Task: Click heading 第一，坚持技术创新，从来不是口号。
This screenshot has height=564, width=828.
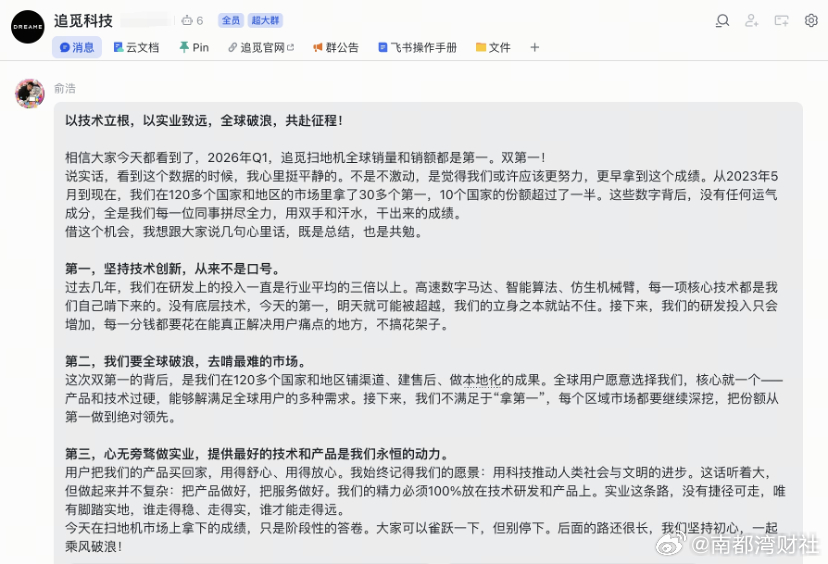Action: (x=175, y=269)
